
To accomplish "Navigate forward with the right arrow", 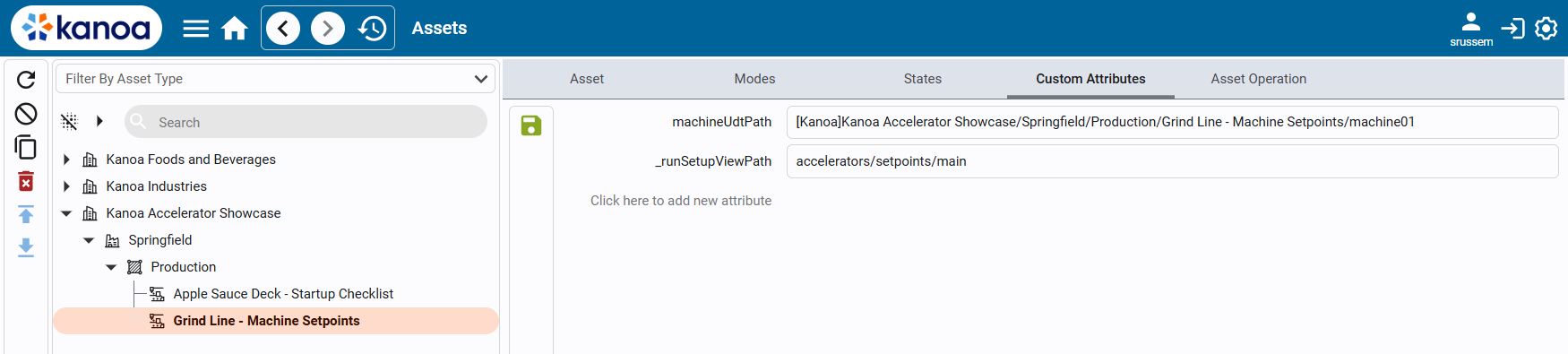I will click(328, 29).
